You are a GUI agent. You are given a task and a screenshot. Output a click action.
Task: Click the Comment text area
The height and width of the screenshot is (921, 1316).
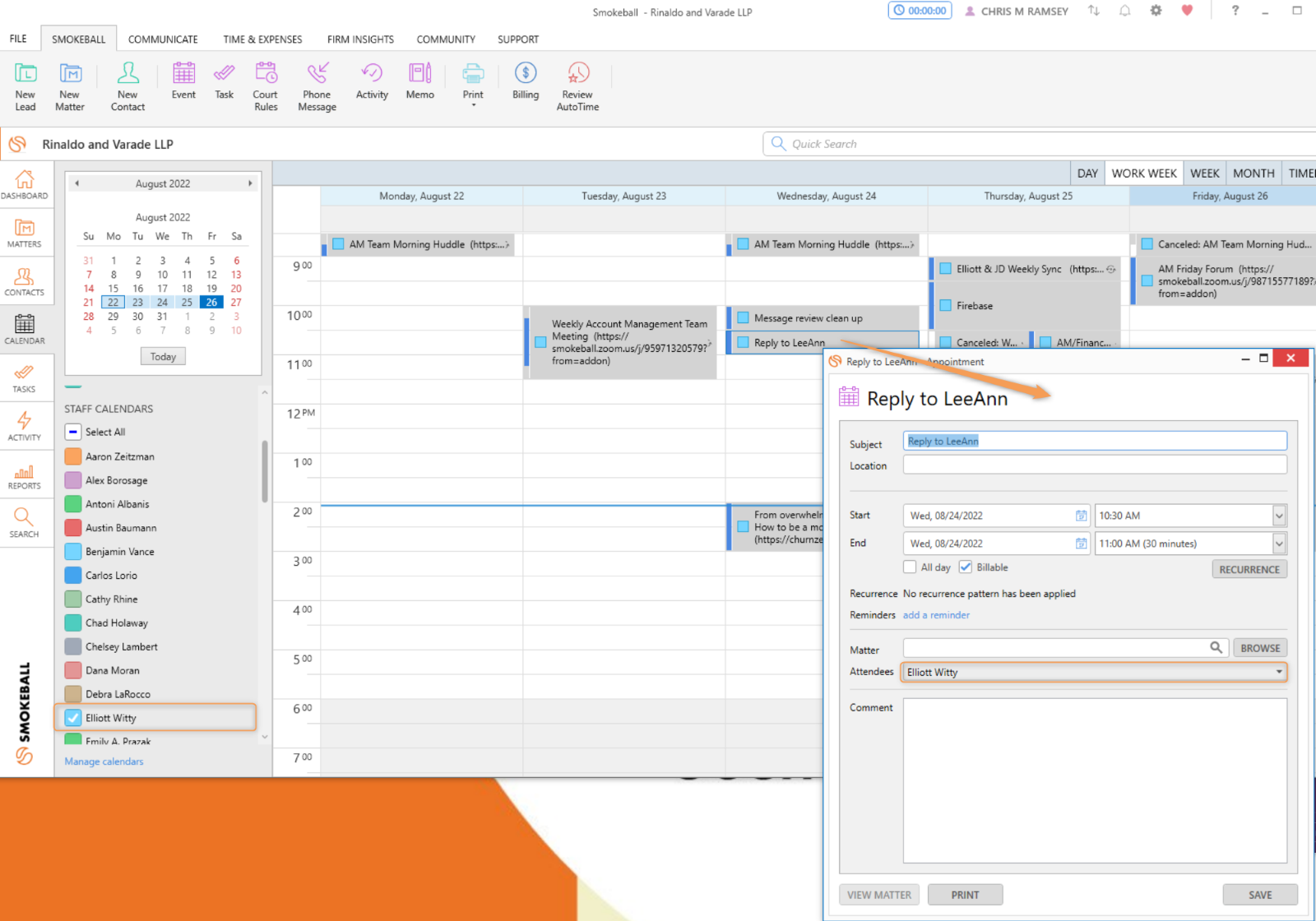click(x=1095, y=780)
